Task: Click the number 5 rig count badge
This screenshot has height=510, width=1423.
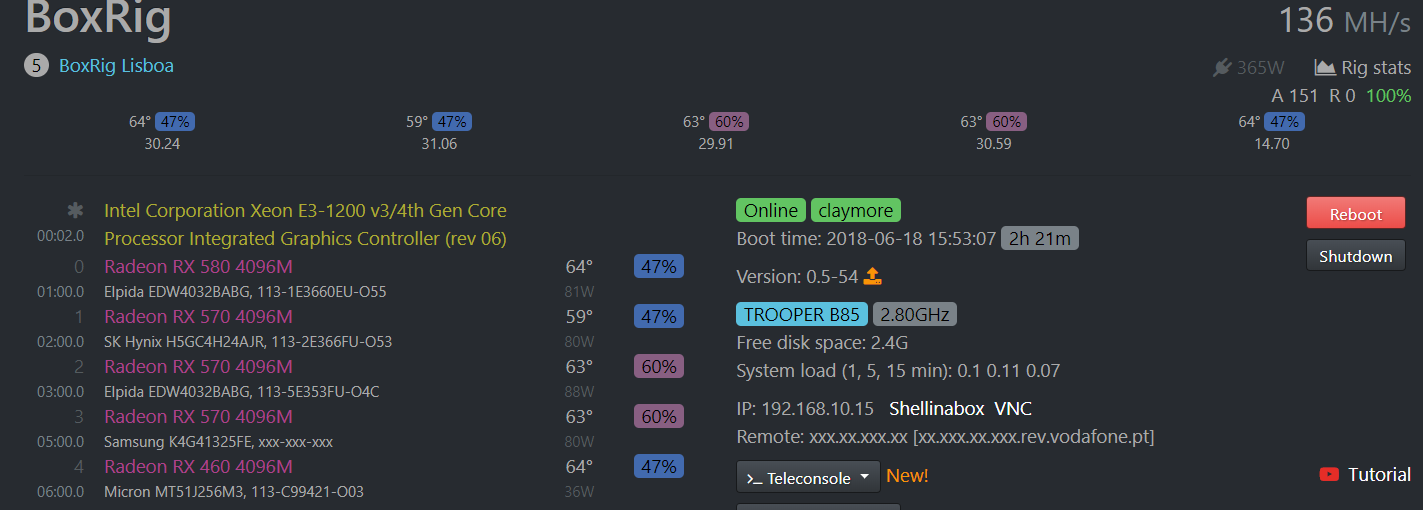Action: point(37,66)
